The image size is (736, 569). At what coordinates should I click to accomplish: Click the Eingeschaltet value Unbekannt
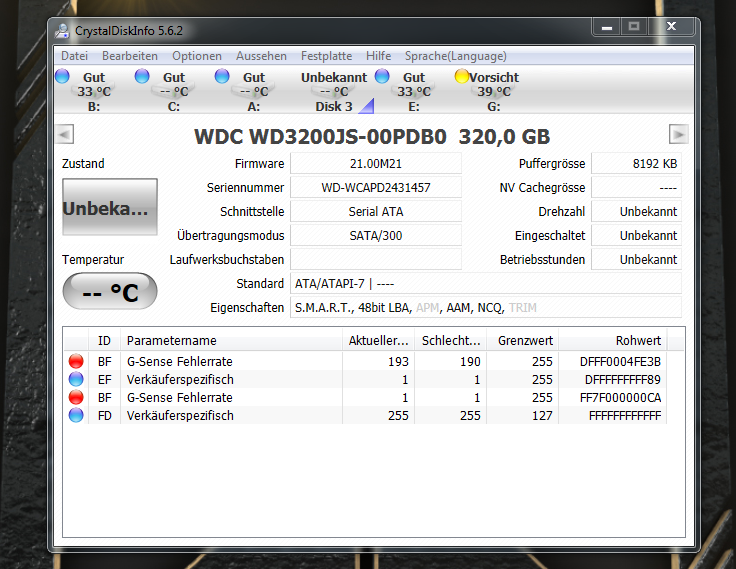[636, 236]
